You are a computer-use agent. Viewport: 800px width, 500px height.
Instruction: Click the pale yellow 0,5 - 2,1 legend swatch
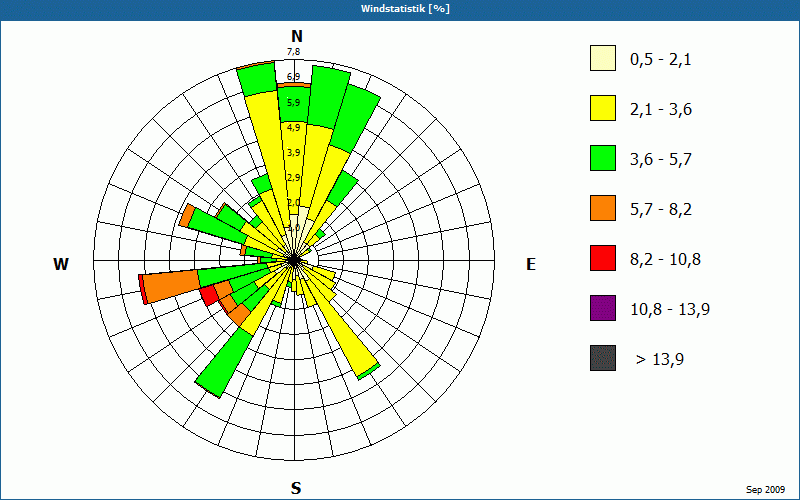[x=603, y=58]
